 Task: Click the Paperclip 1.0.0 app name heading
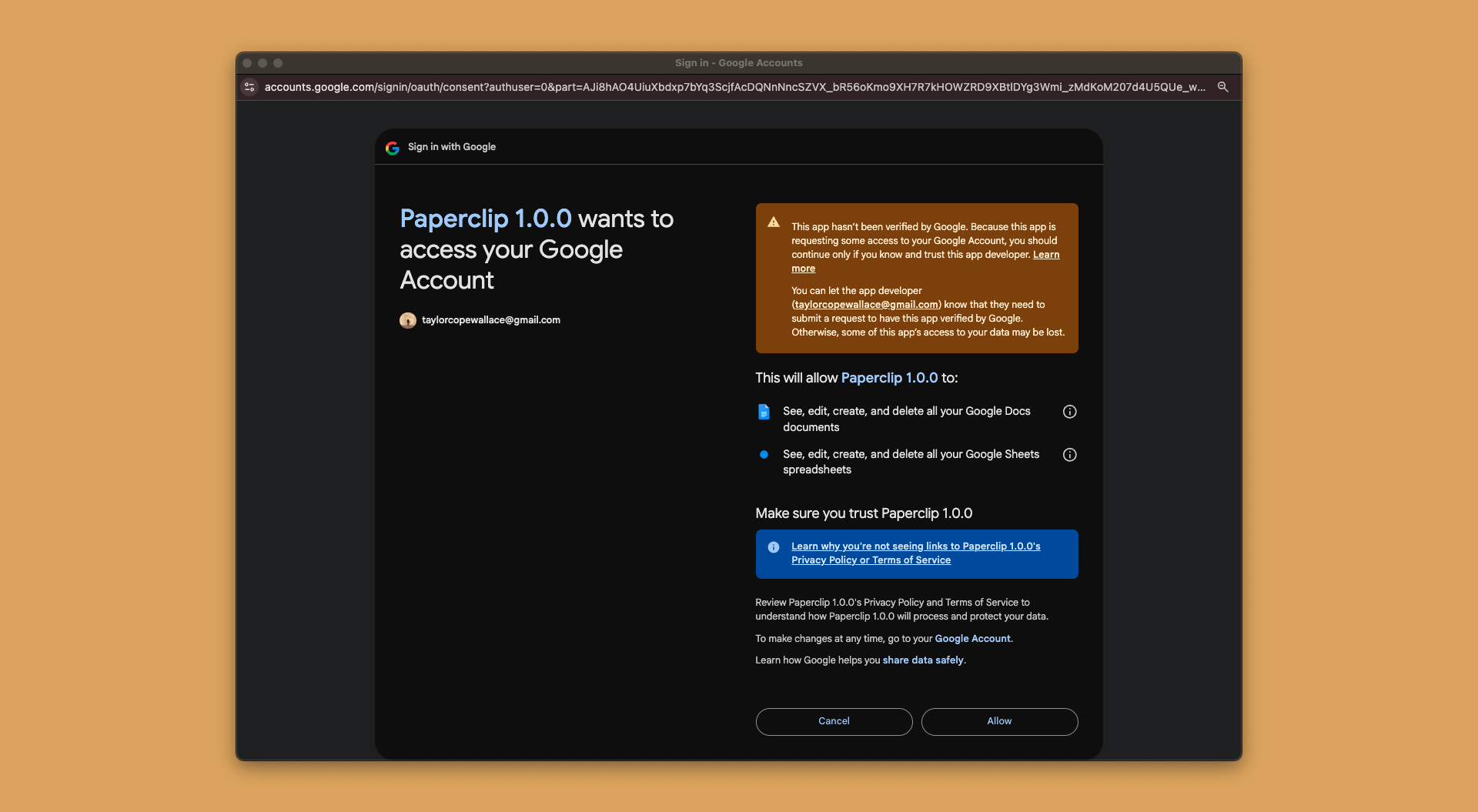coord(486,219)
